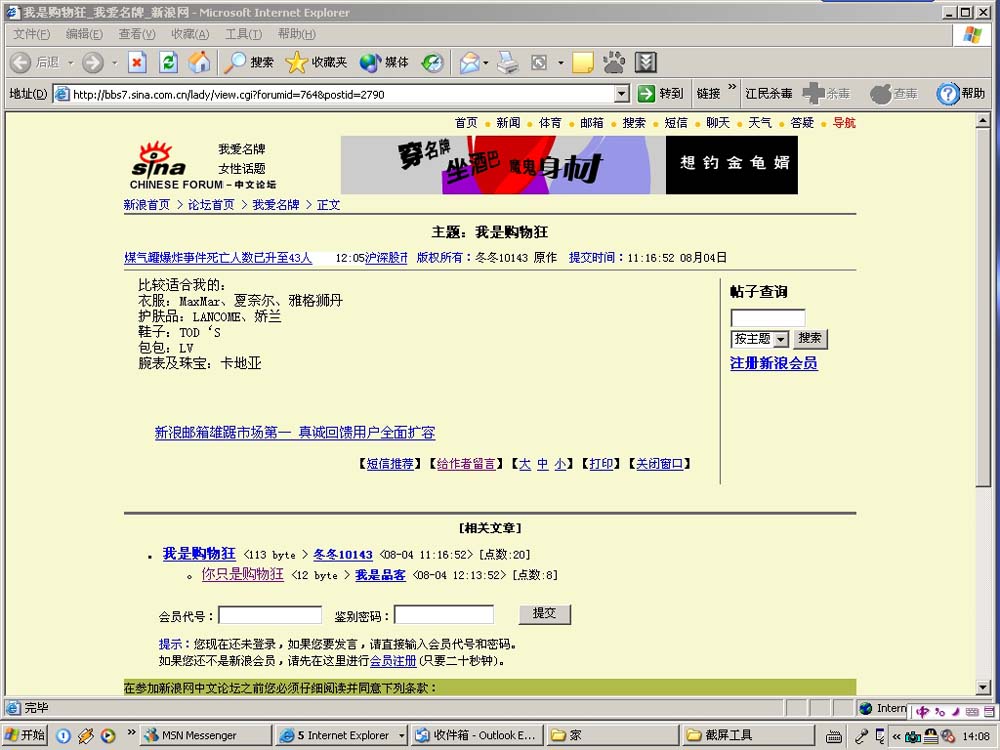Open address bar dropdown arrow
The image size is (1000, 750).
tap(622, 94)
